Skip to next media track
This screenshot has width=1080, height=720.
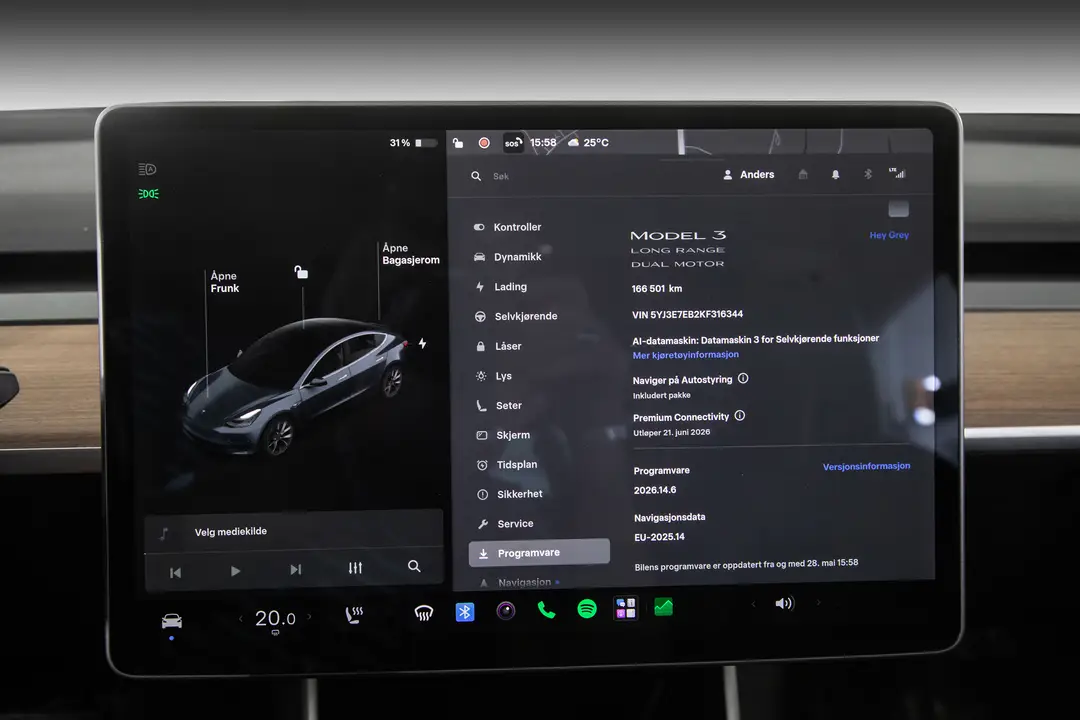coord(295,569)
